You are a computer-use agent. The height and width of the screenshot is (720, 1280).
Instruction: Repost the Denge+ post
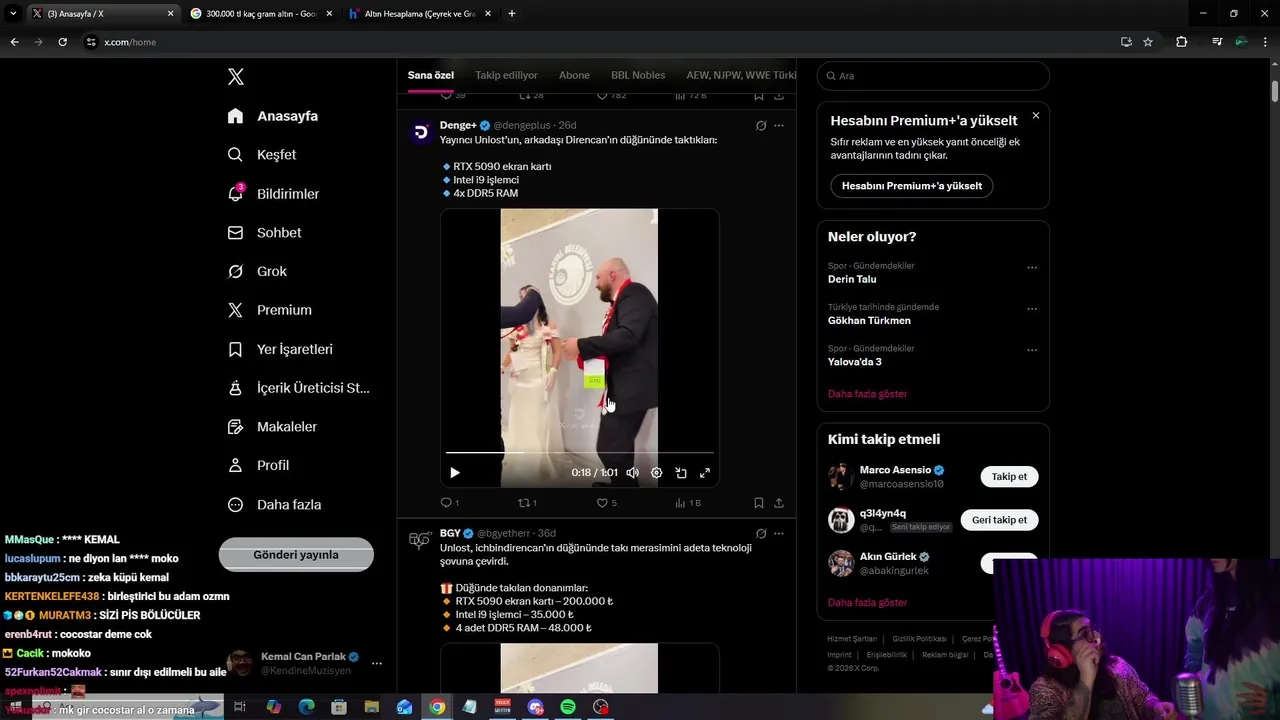pyautogui.click(x=523, y=503)
